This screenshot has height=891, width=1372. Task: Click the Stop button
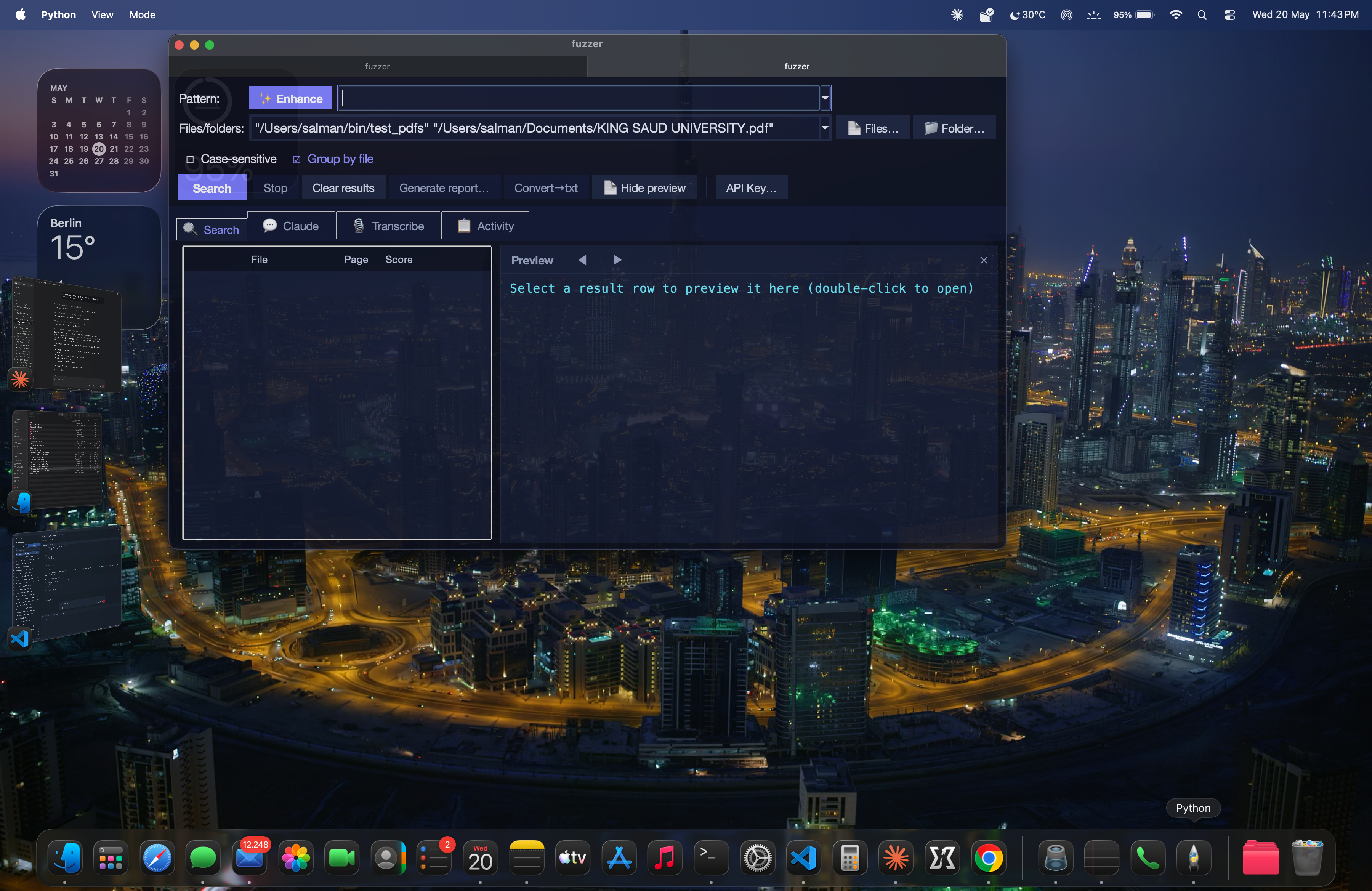pyautogui.click(x=275, y=188)
